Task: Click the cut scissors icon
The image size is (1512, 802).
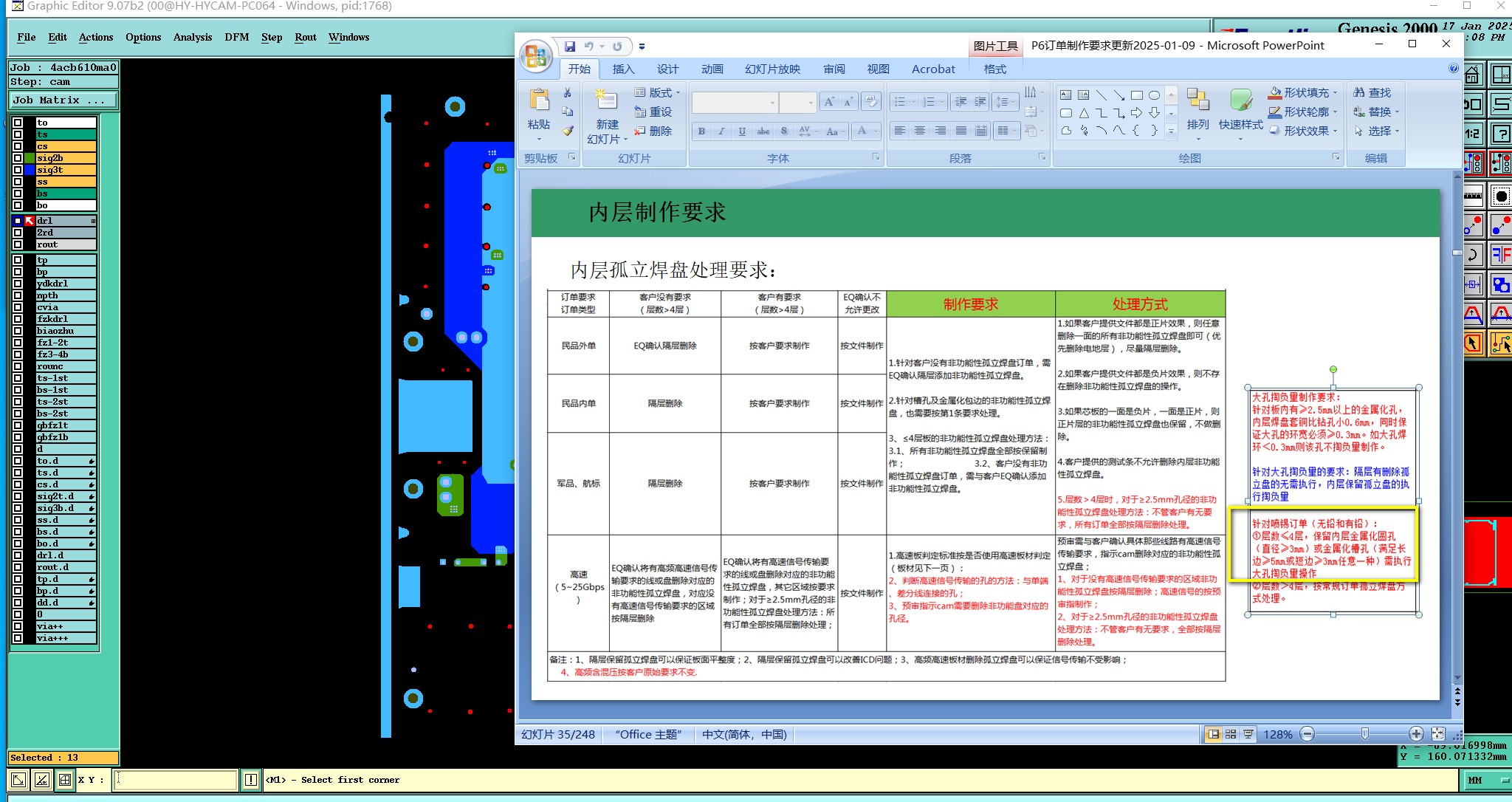Action: (567, 93)
